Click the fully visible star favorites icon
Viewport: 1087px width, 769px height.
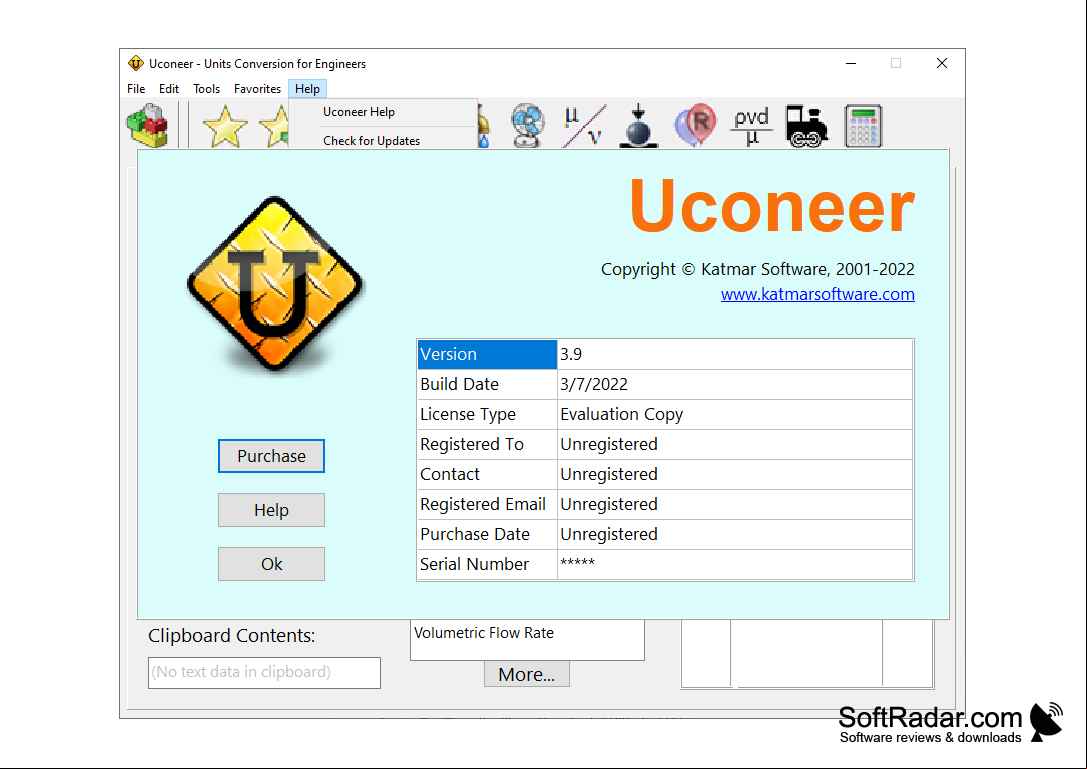point(225,126)
